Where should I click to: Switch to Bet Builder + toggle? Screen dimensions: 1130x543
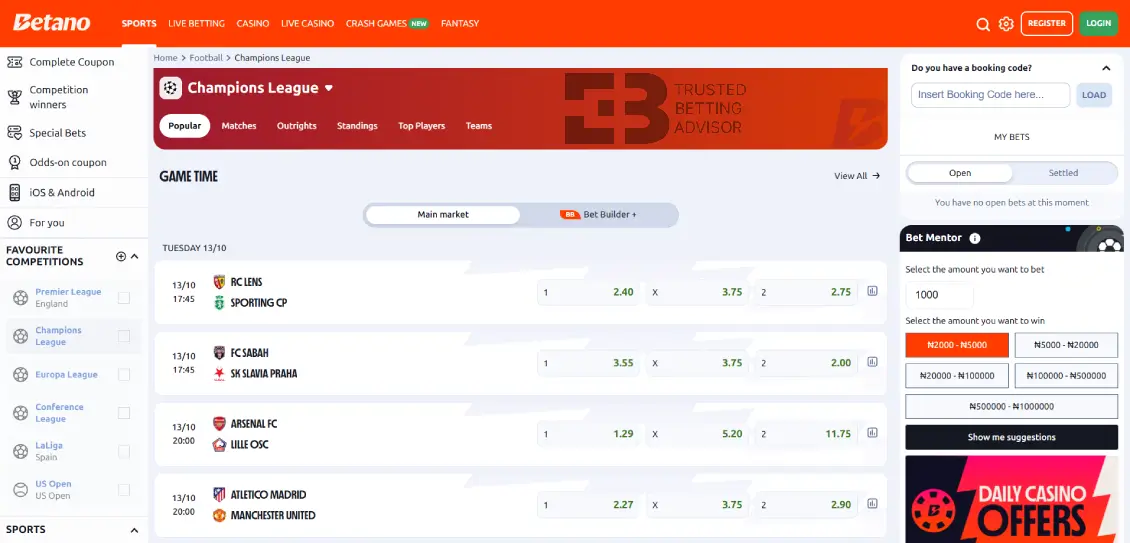click(598, 214)
